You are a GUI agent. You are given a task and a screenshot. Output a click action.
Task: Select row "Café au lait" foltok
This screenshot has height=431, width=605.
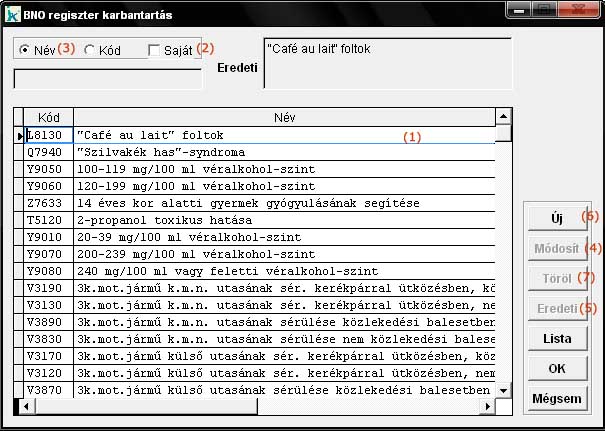(284, 135)
